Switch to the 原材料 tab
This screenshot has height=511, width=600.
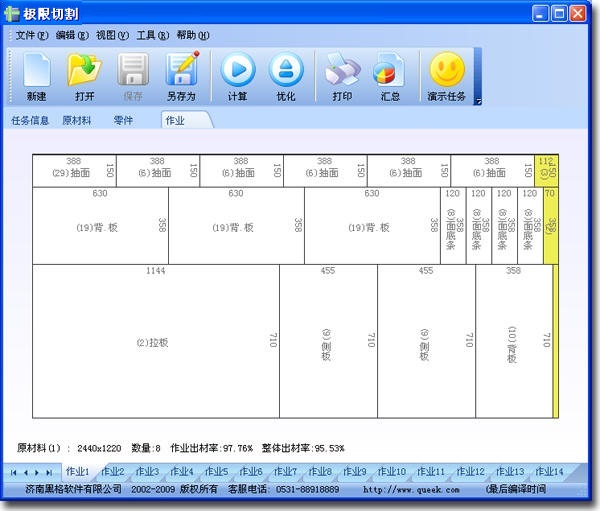pos(77,120)
